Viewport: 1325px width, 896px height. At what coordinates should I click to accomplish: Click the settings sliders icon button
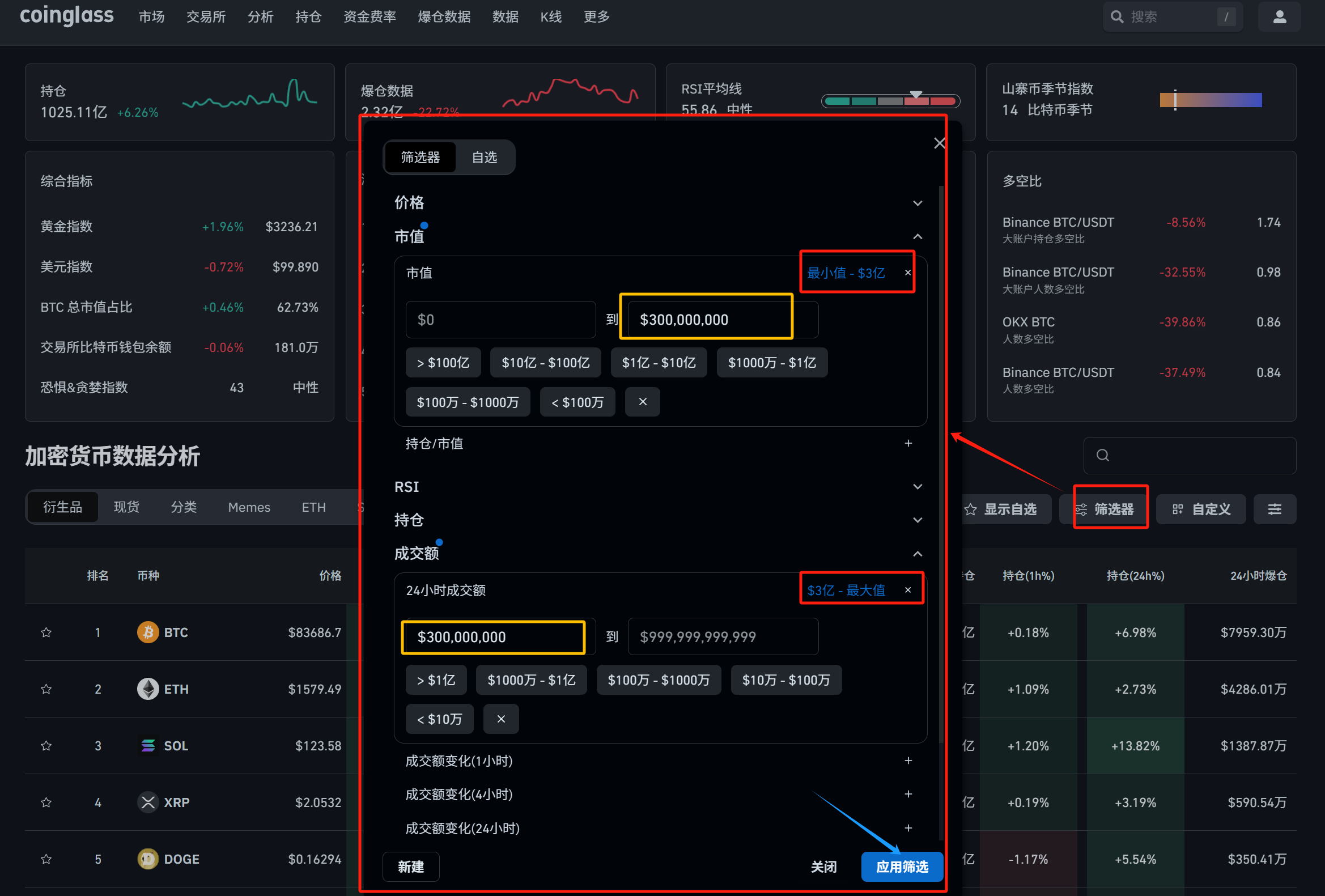[1274, 509]
